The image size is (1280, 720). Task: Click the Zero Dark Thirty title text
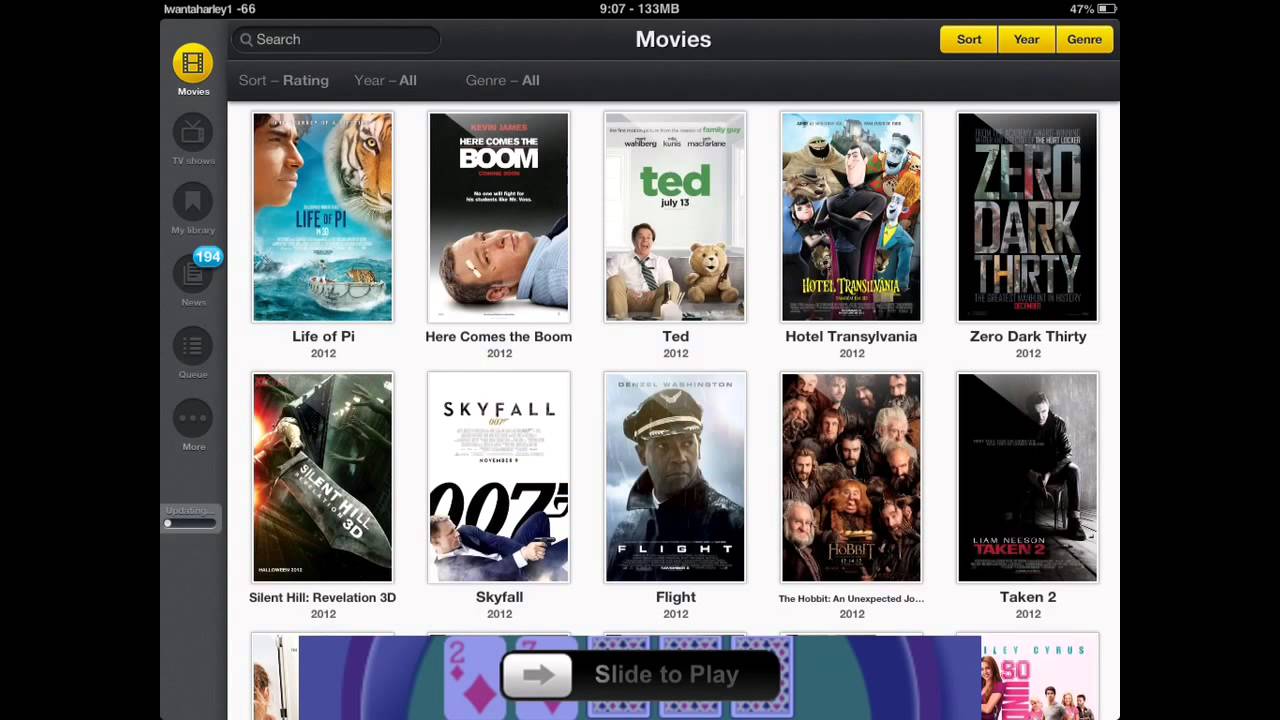(x=1028, y=336)
